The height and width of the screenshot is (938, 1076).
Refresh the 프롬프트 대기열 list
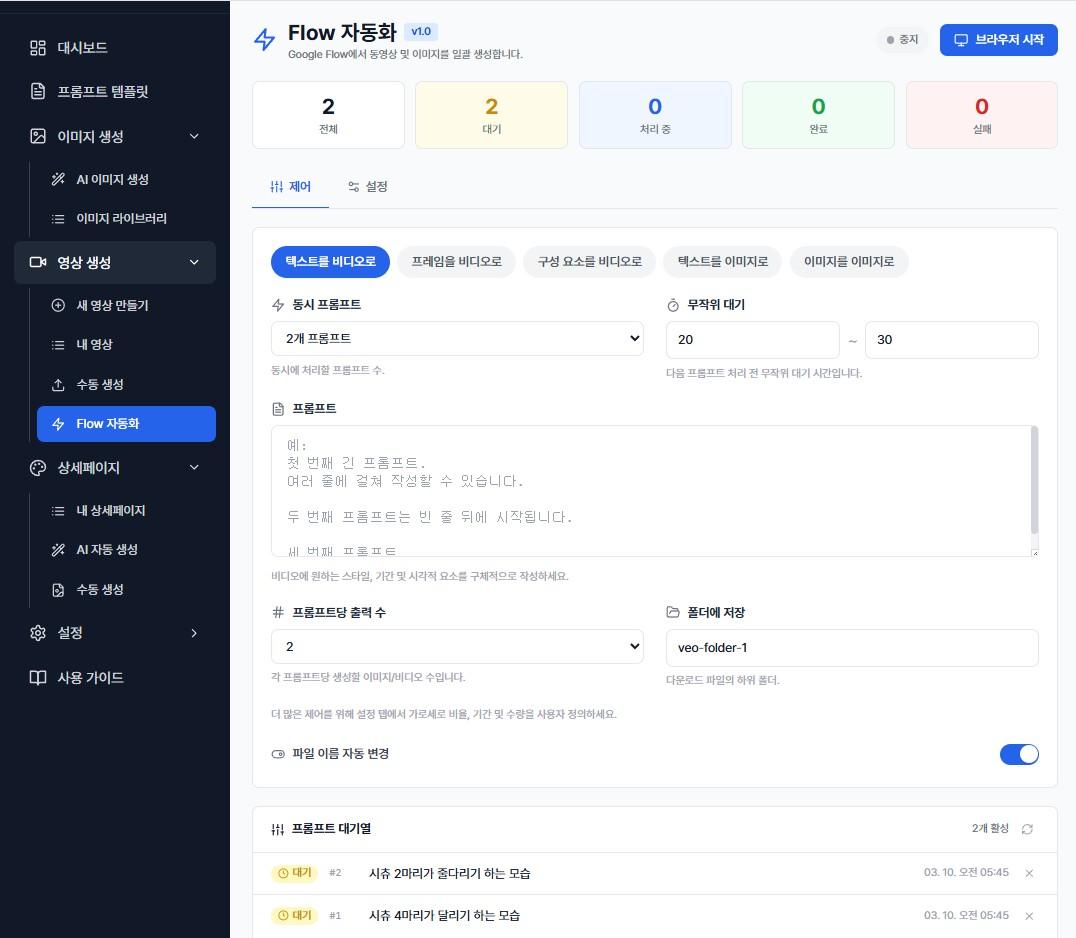pyautogui.click(x=1027, y=829)
